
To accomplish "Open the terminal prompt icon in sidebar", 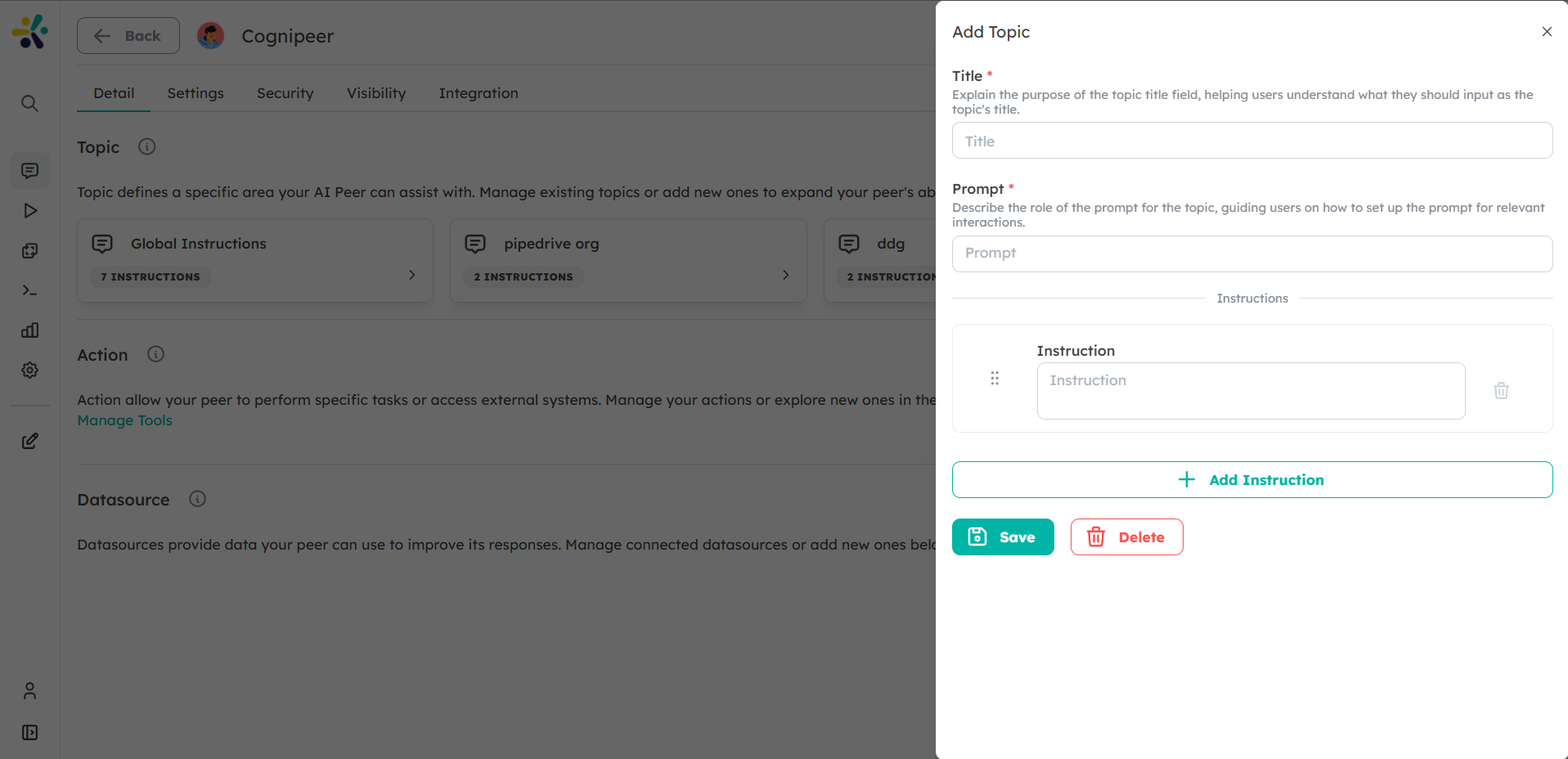I will coord(30,290).
